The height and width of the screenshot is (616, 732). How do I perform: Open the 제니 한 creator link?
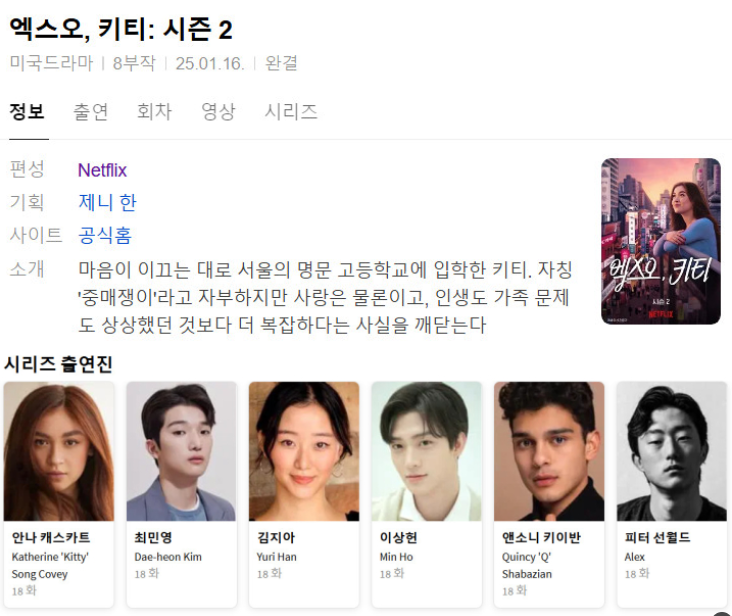click(107, 203)
